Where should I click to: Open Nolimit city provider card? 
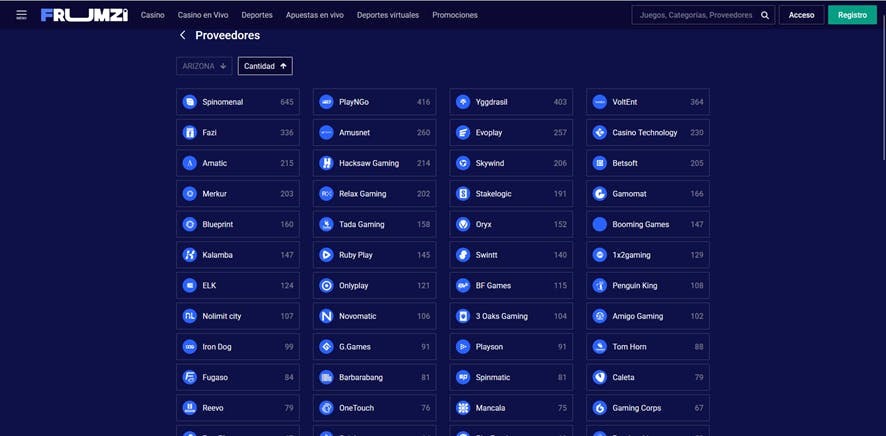[x=238, y=316]
